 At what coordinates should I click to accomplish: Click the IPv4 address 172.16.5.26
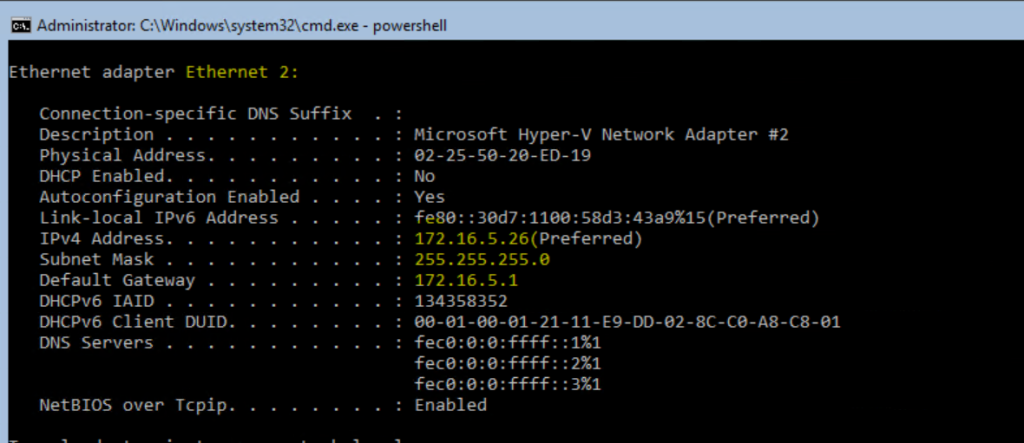474,239
